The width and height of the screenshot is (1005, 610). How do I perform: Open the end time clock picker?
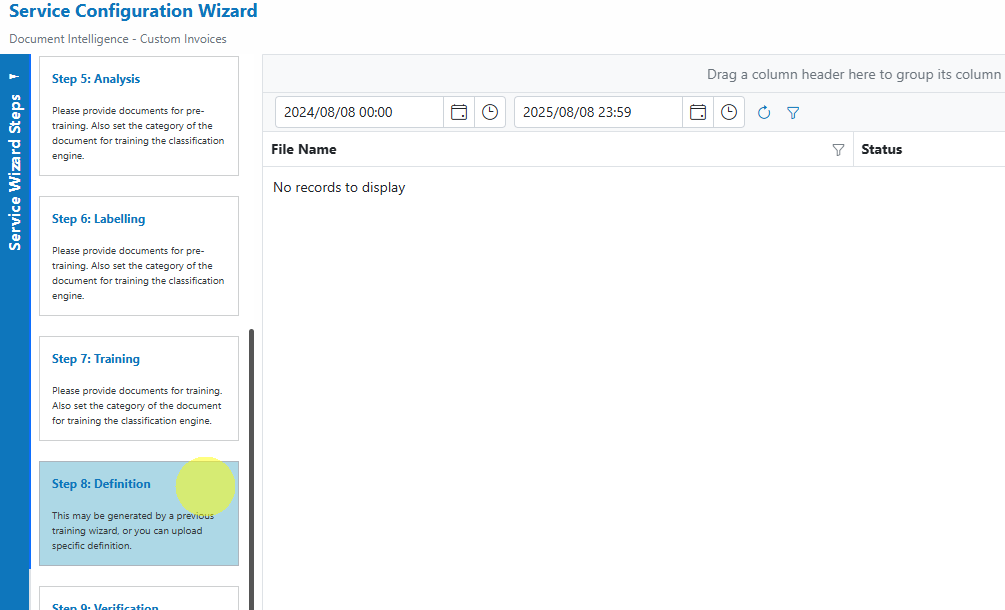729,112
